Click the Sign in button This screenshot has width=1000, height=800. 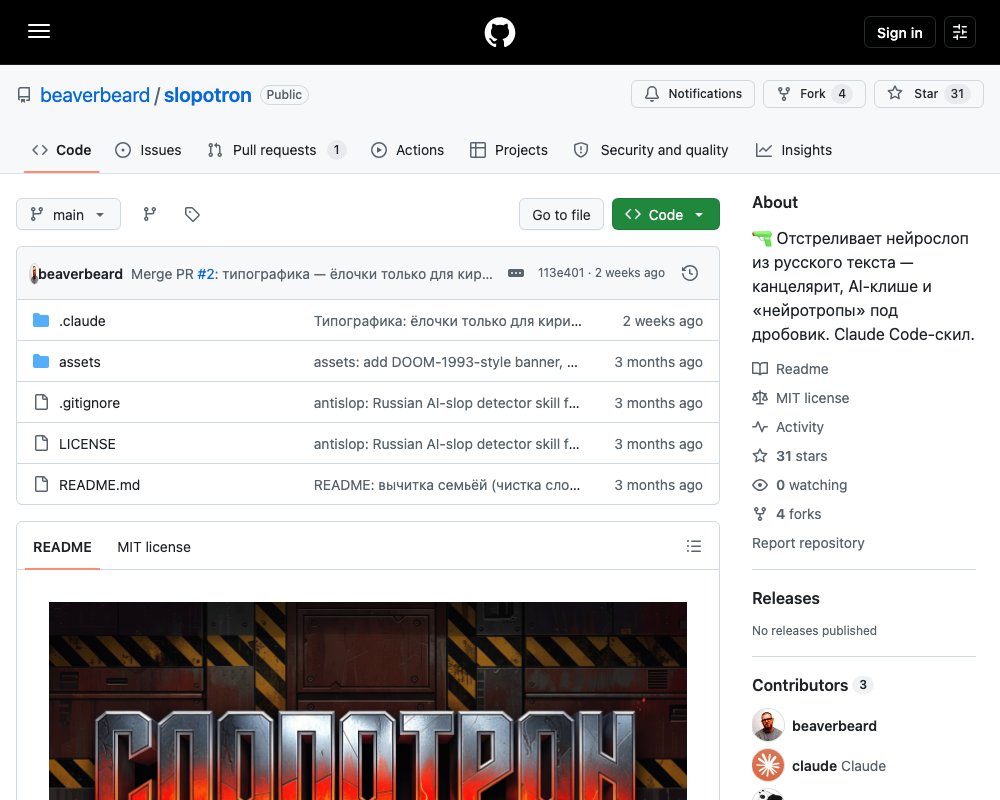(899, 32)
